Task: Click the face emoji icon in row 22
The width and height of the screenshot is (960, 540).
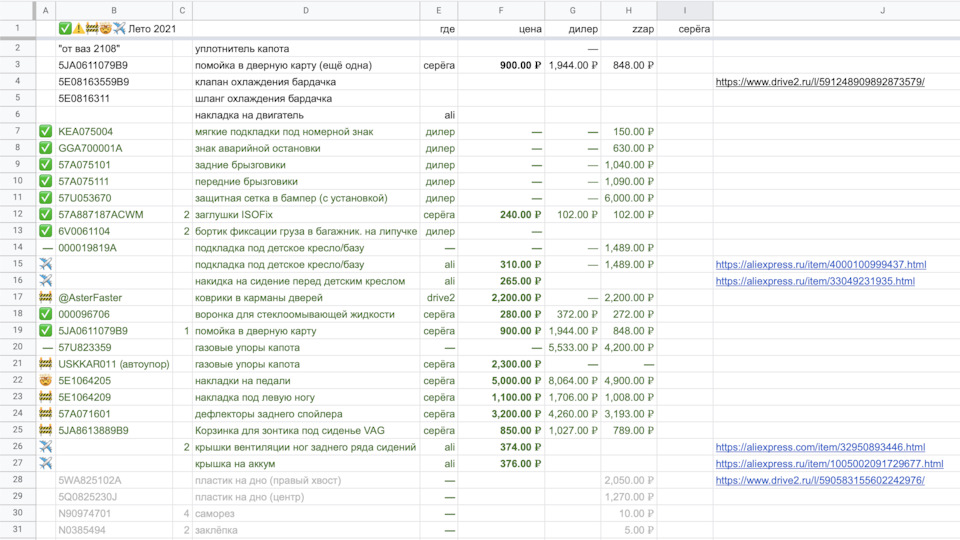Action: pyautogui.click(x=46, y=381)
